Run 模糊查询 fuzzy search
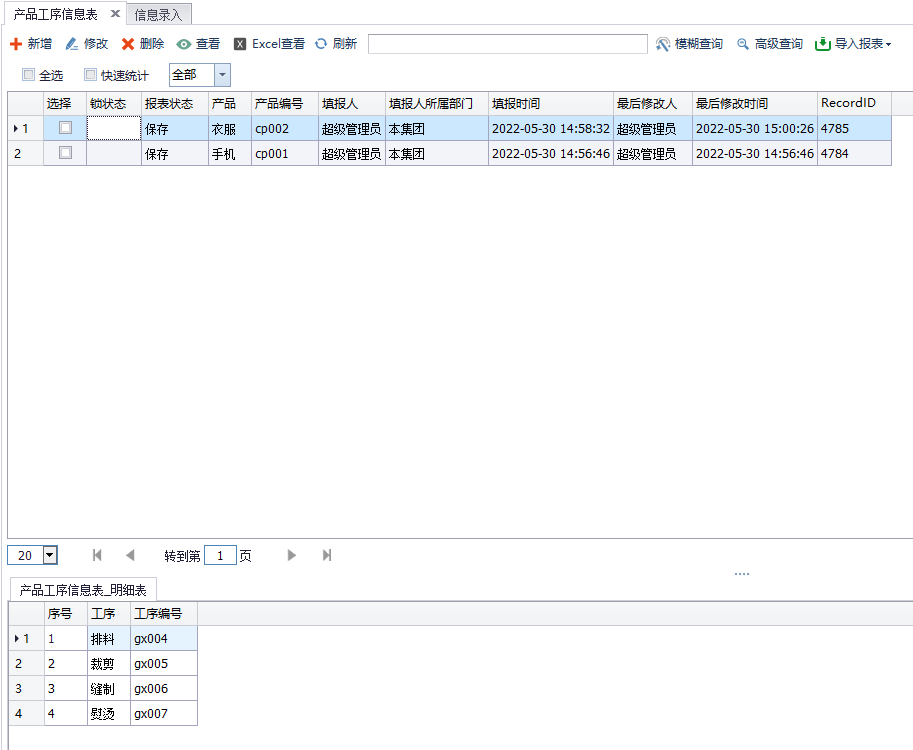The width and height of the screenshot is (913, 750). tap(689, 44)
